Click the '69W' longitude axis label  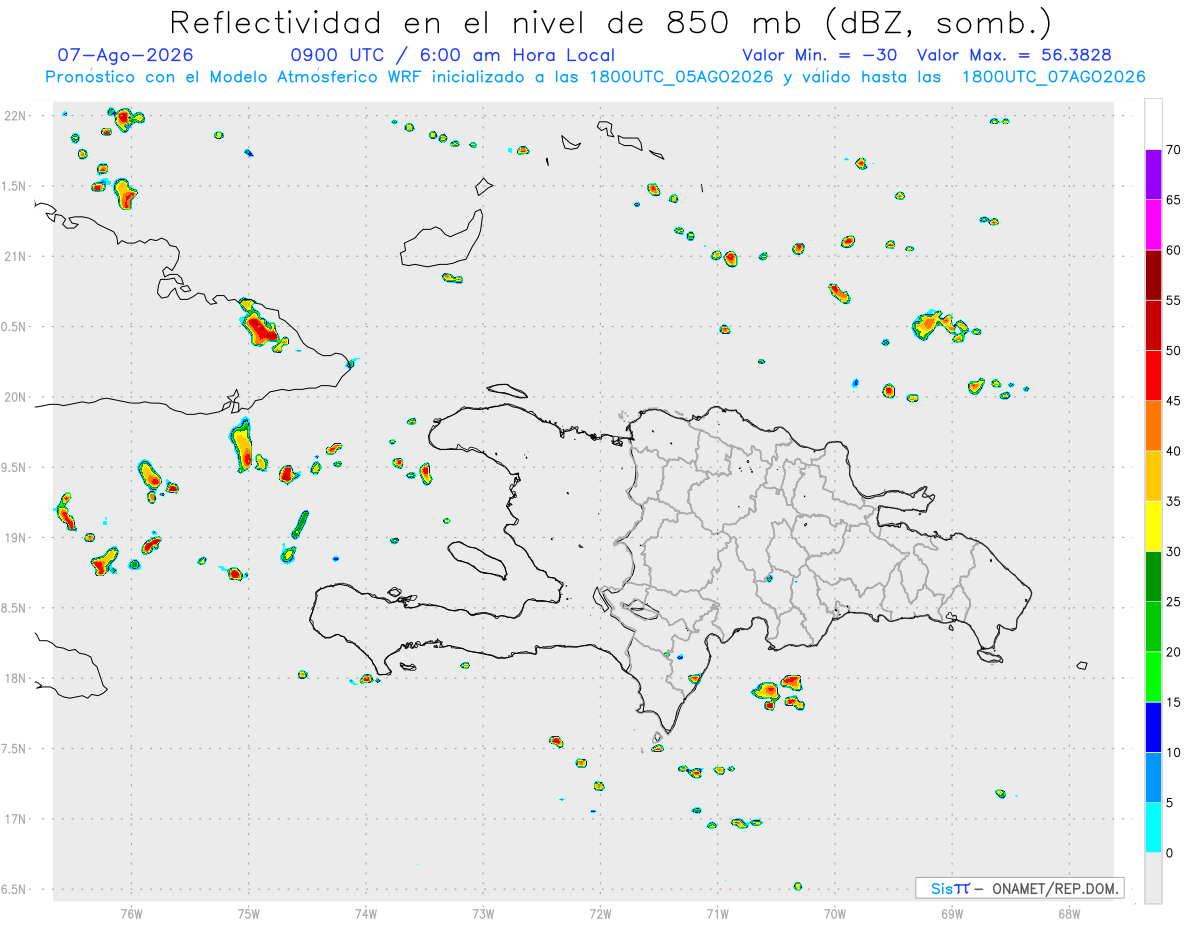tap(952, 912)
